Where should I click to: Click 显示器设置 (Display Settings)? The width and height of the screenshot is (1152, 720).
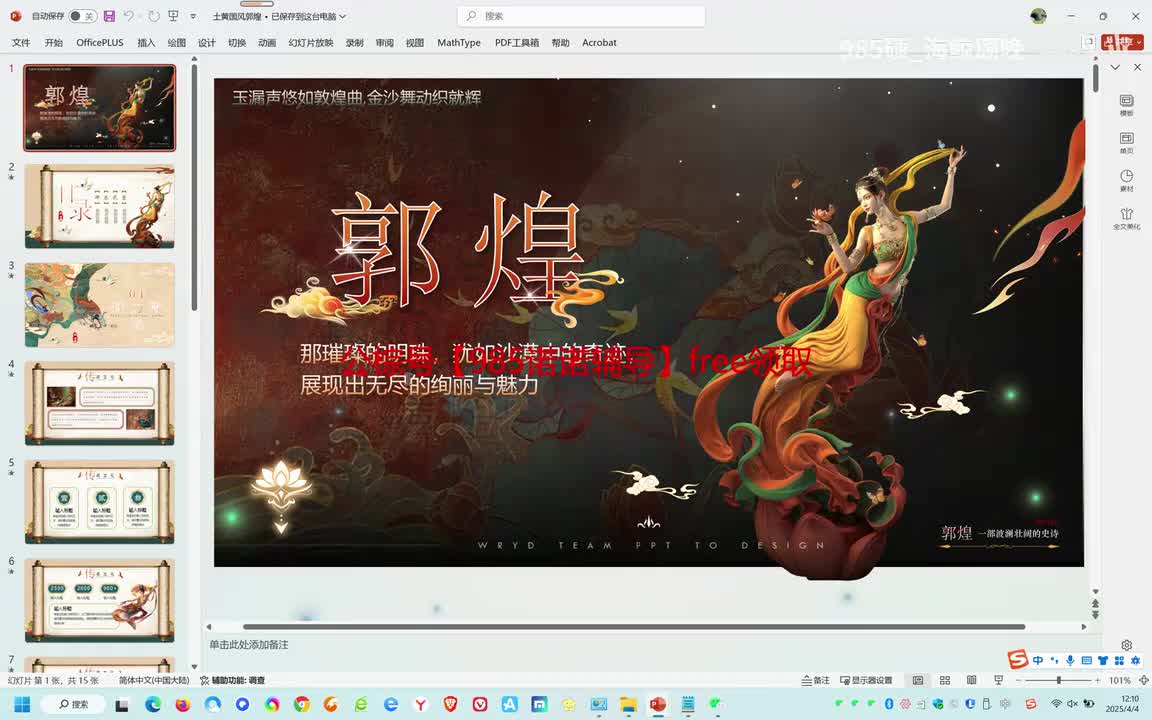pyautogui.click(x=866, y=680)
